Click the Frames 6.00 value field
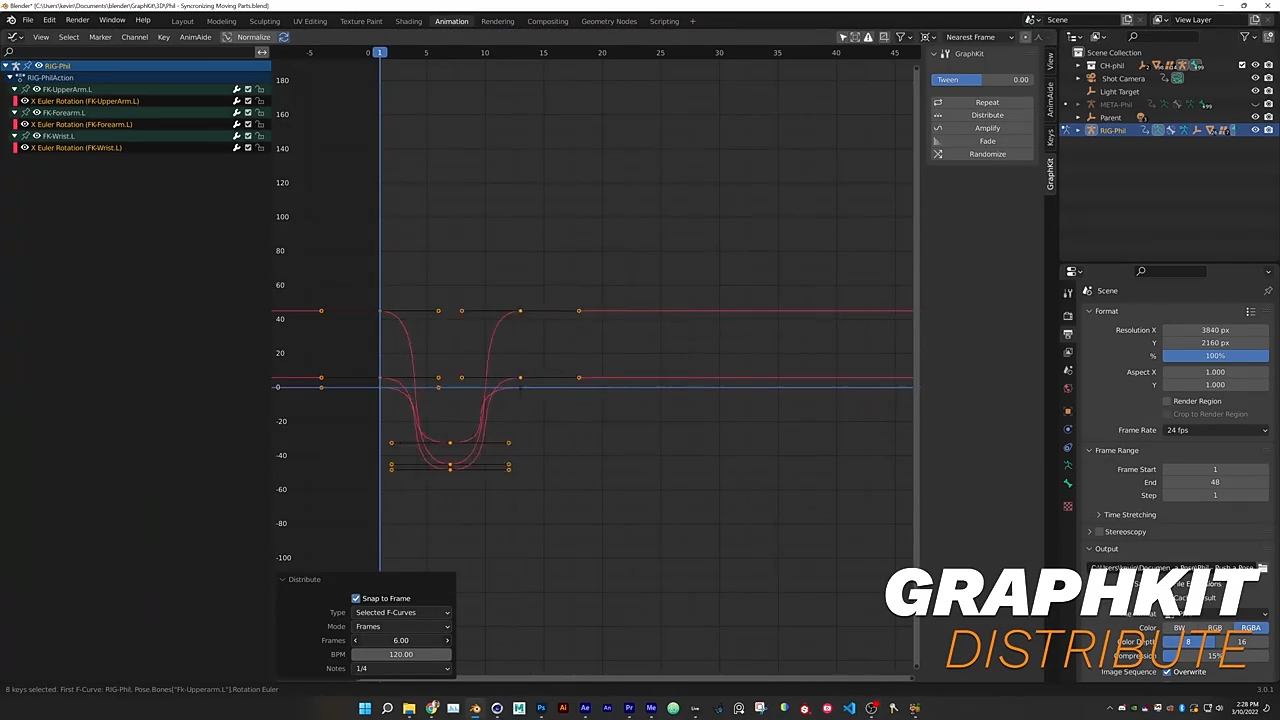This screenshot has height=720, width=1280. point(401,640)
